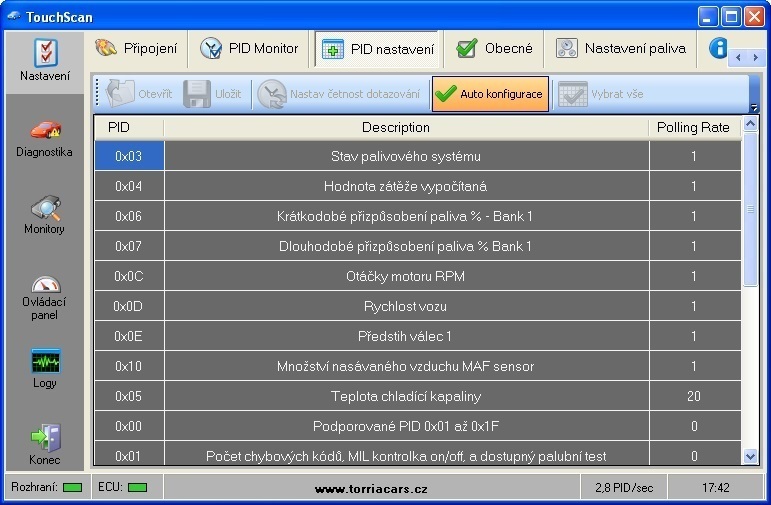Click the TouchScan title bar icon
This screenshot has height=505, width=771.
[14, 16]
